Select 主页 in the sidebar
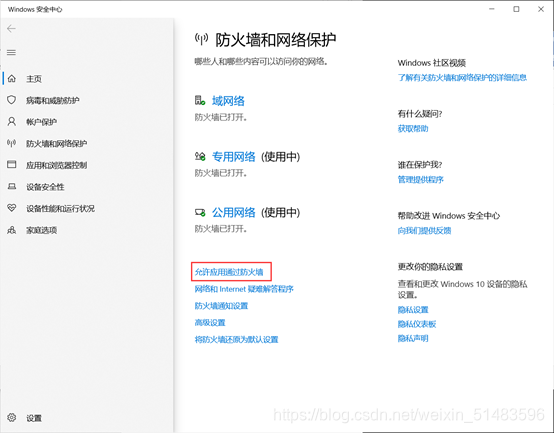 click(34, 79)
